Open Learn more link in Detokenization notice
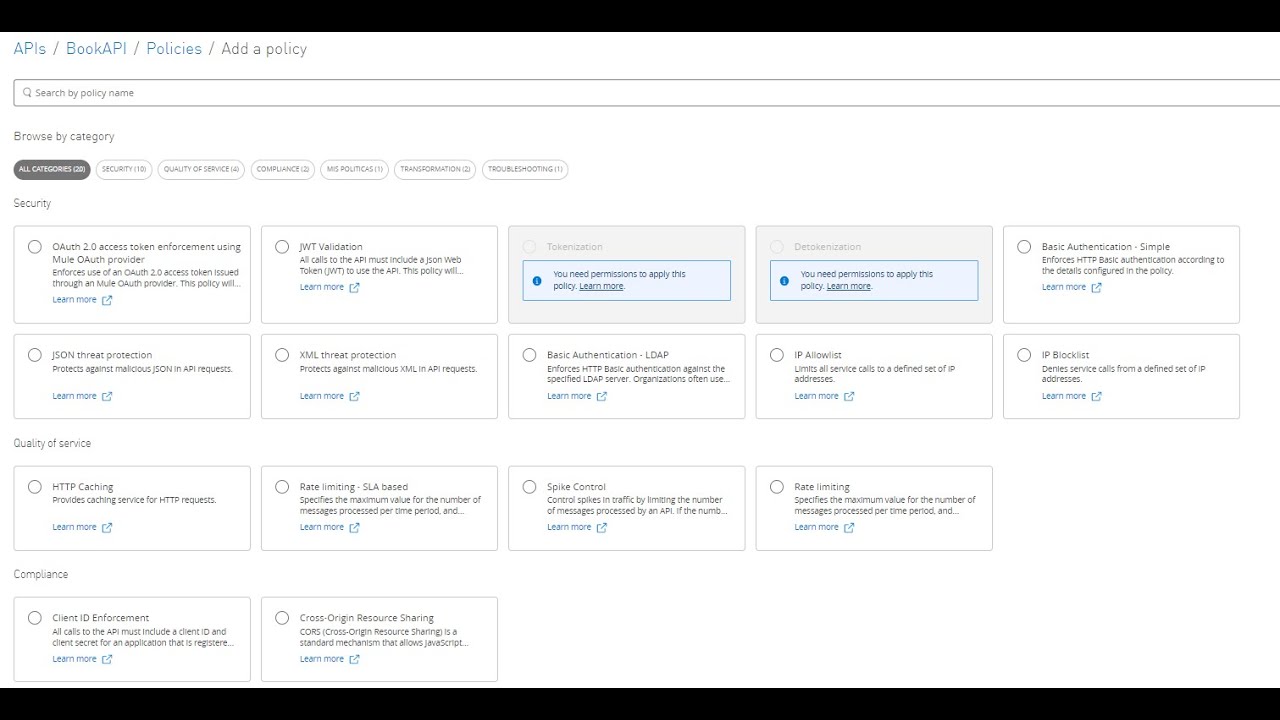 tap(848, 286)
